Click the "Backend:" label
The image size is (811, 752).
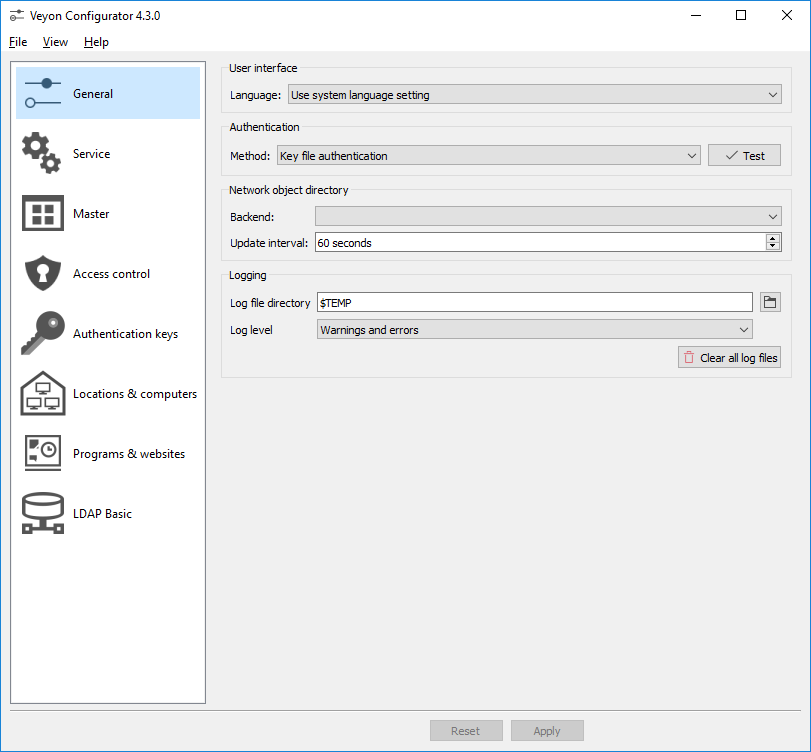point(252,217)
